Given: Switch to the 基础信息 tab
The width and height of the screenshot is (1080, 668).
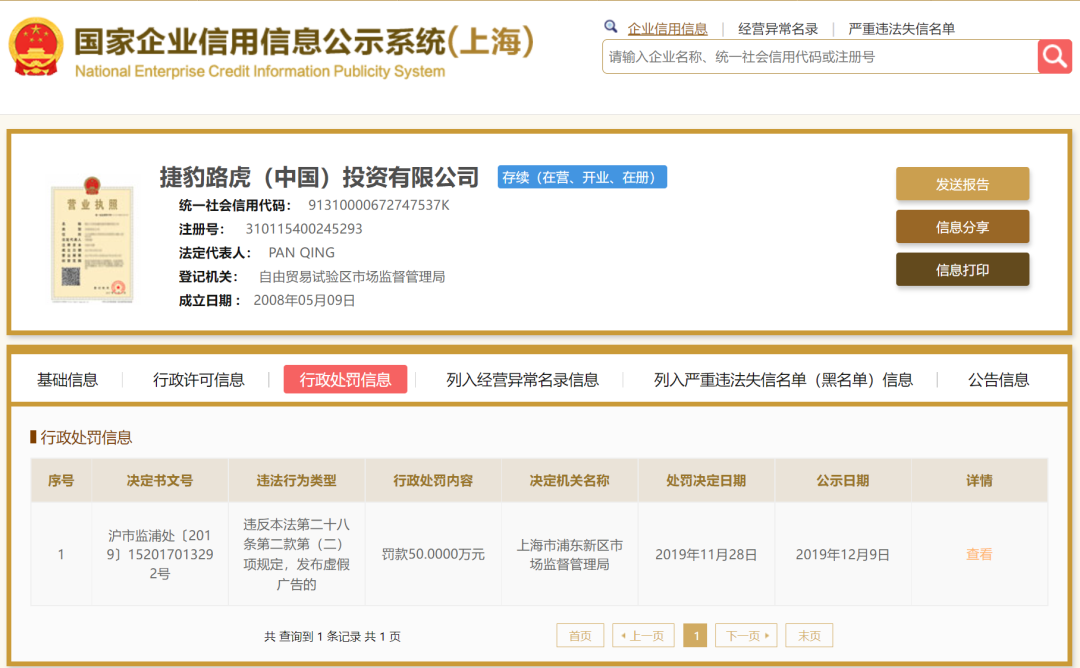Looking at the screenshot, I should click(68, 379).
